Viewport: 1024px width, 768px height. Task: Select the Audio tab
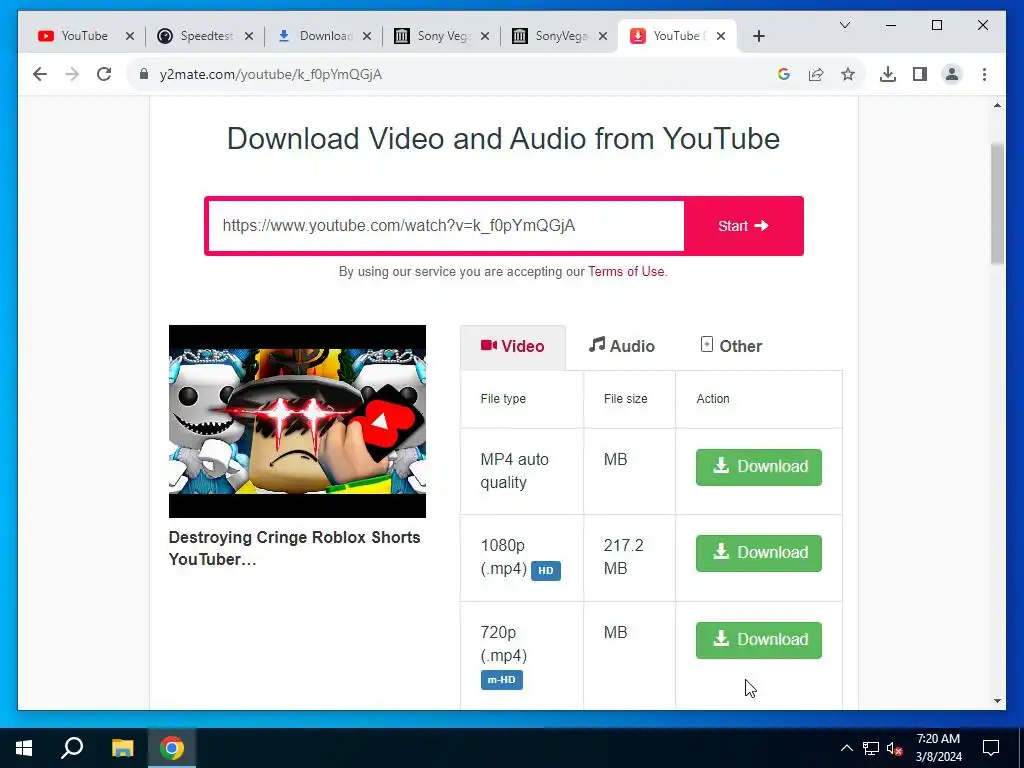point(622,346)
